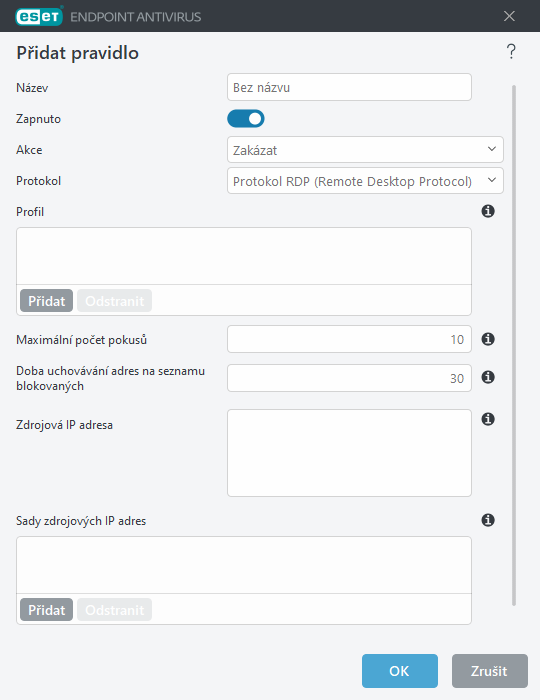Show info for Sady zdrojových IP adres
The width and height of the screenshot is (540, 700).
(x=488, y=520)
